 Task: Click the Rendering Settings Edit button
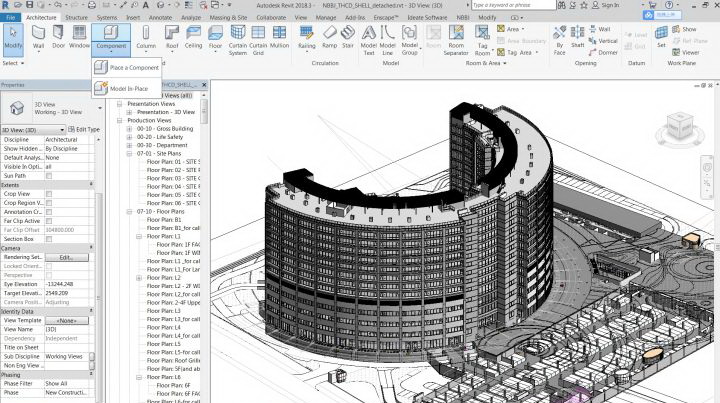click(x=66, y=257)
